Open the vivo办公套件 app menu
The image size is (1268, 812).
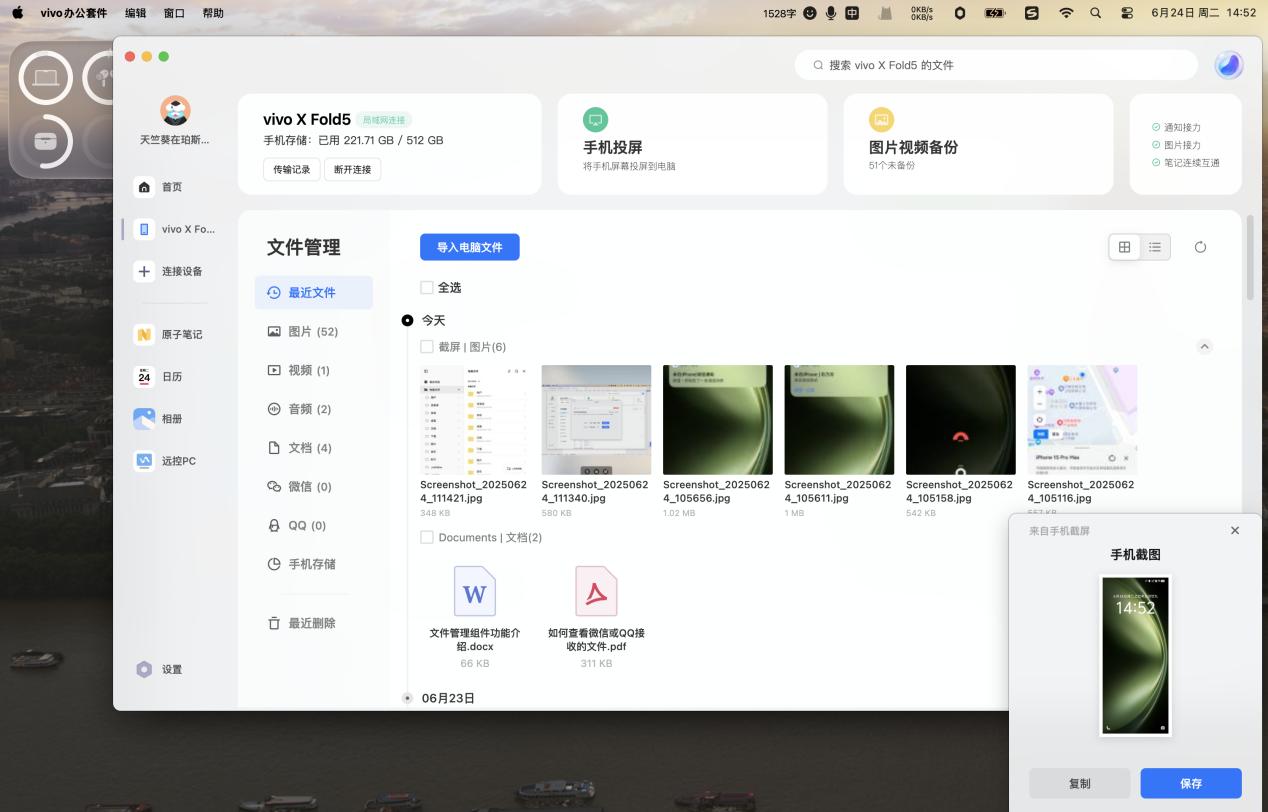point(74,13)
